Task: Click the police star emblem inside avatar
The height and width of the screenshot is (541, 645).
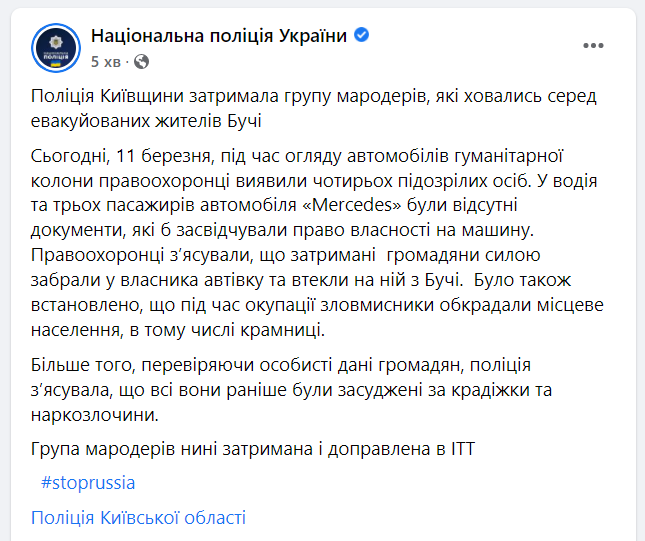Action: [56, 42]
